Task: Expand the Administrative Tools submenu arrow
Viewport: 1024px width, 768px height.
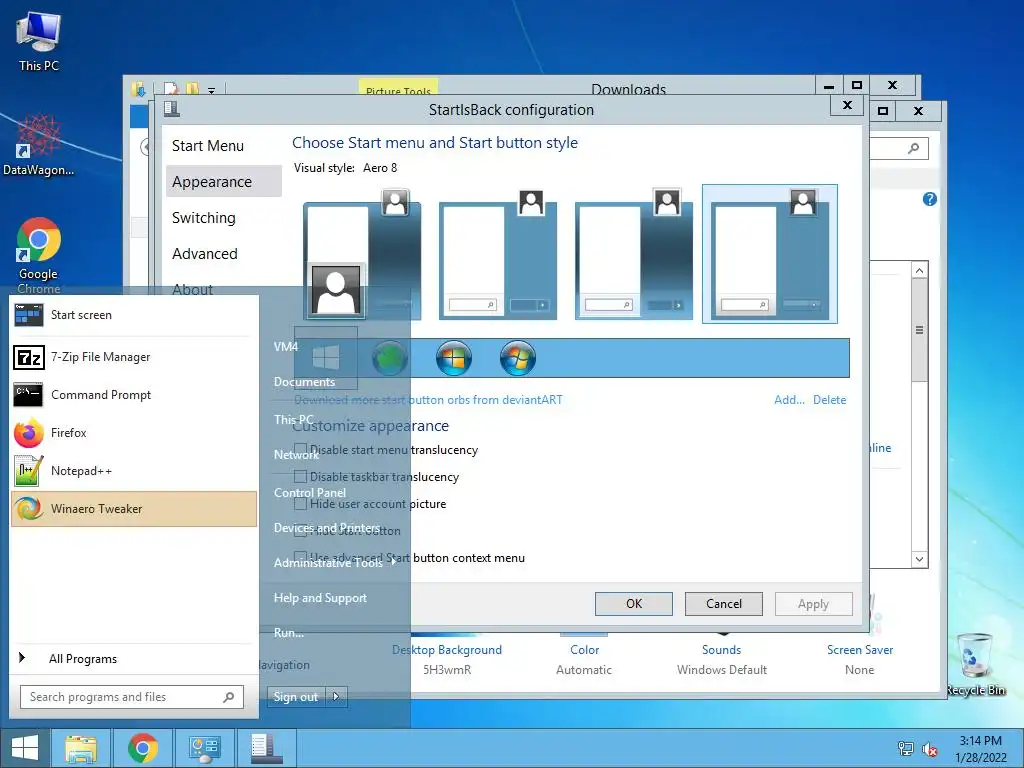Action: pyautogui.click(x=394, y=562)
